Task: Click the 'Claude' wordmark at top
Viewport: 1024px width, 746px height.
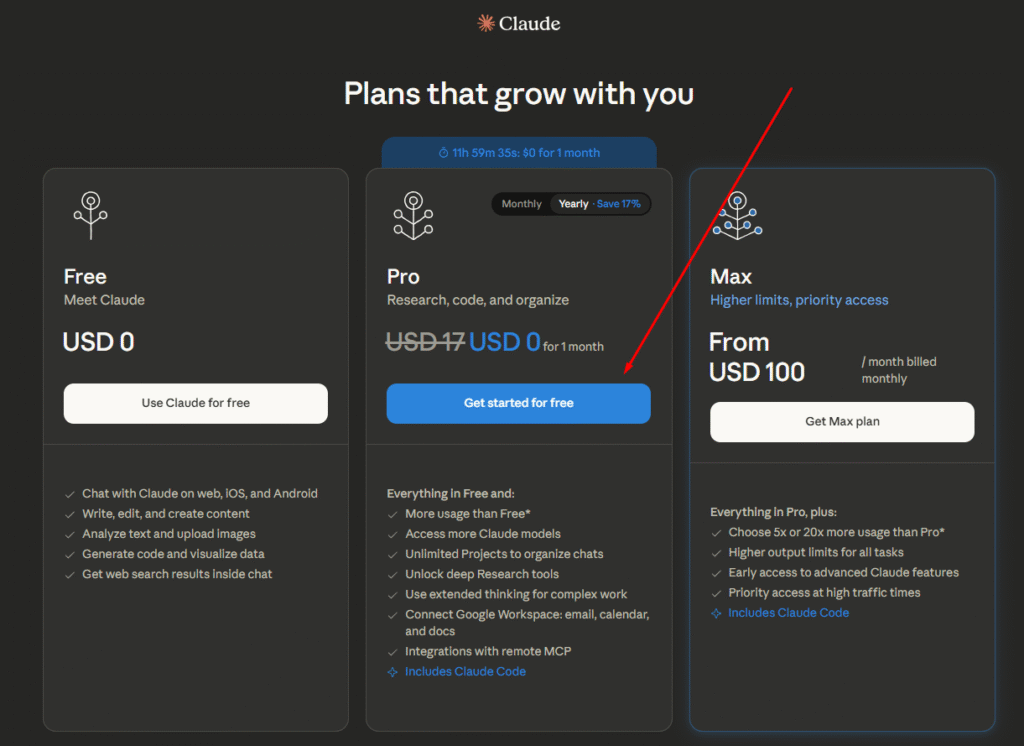Action: click(x=530, y=23)
